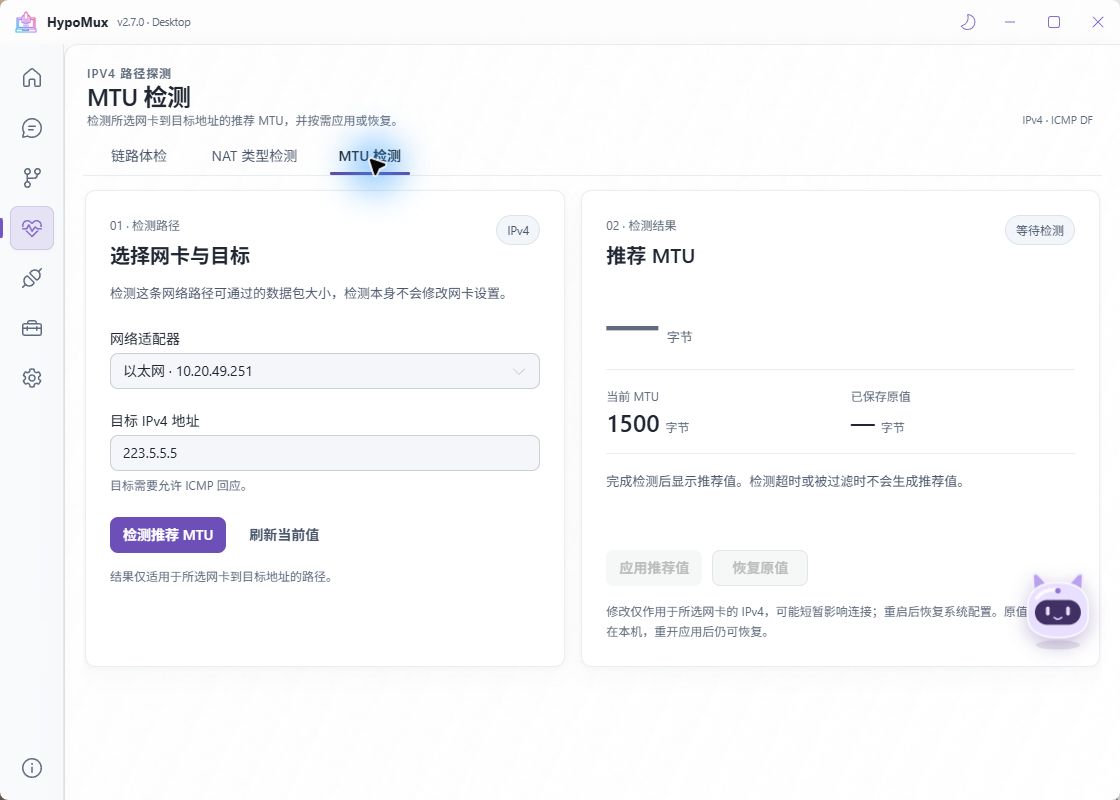Viewport: 1120px width, 800px height.
Task: Click the 当前 MTU label
Action: 633,396
